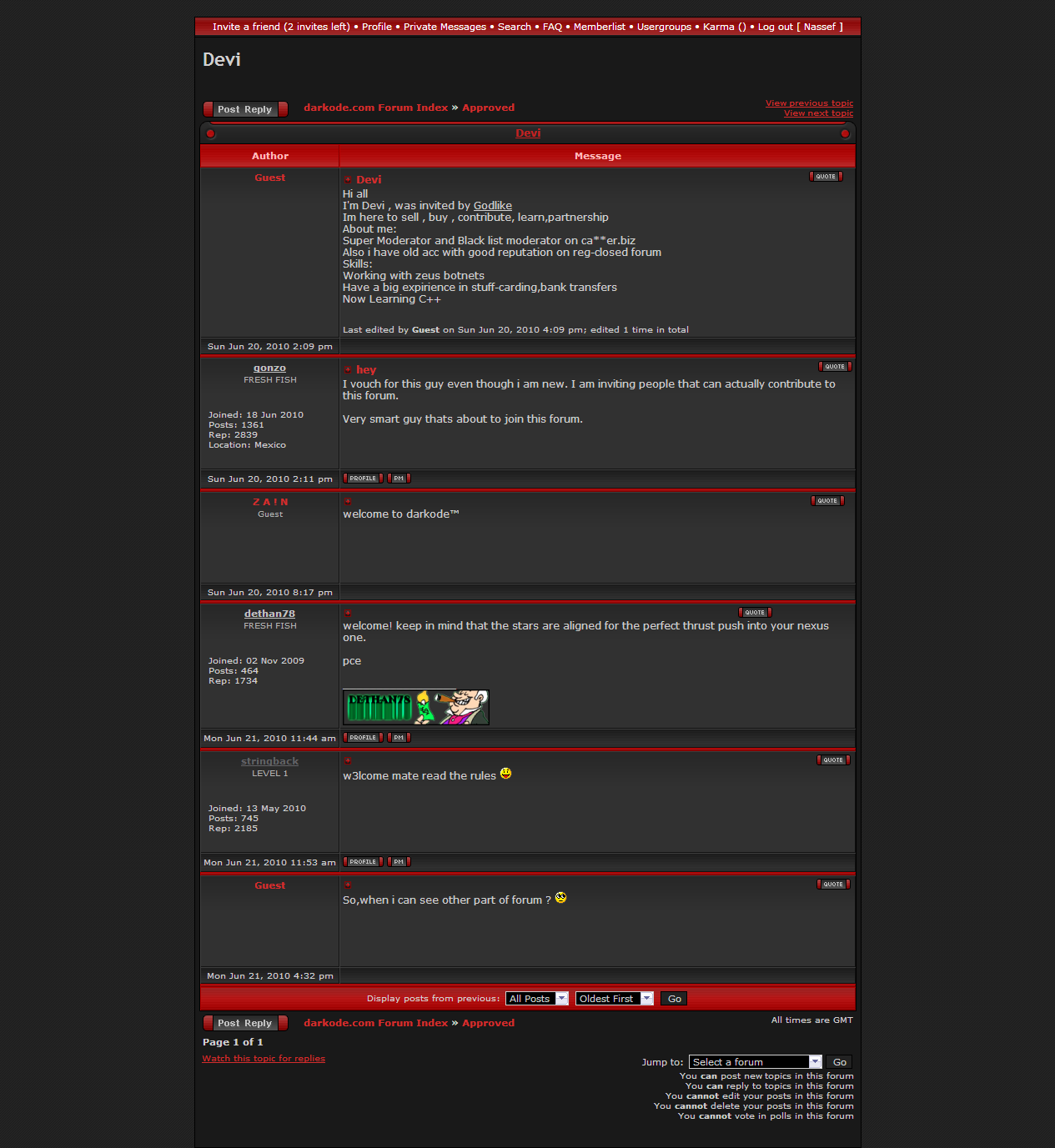Quote dethan78's welcome post
This screenshot has width=1055, height=1148.
[754, 613]
